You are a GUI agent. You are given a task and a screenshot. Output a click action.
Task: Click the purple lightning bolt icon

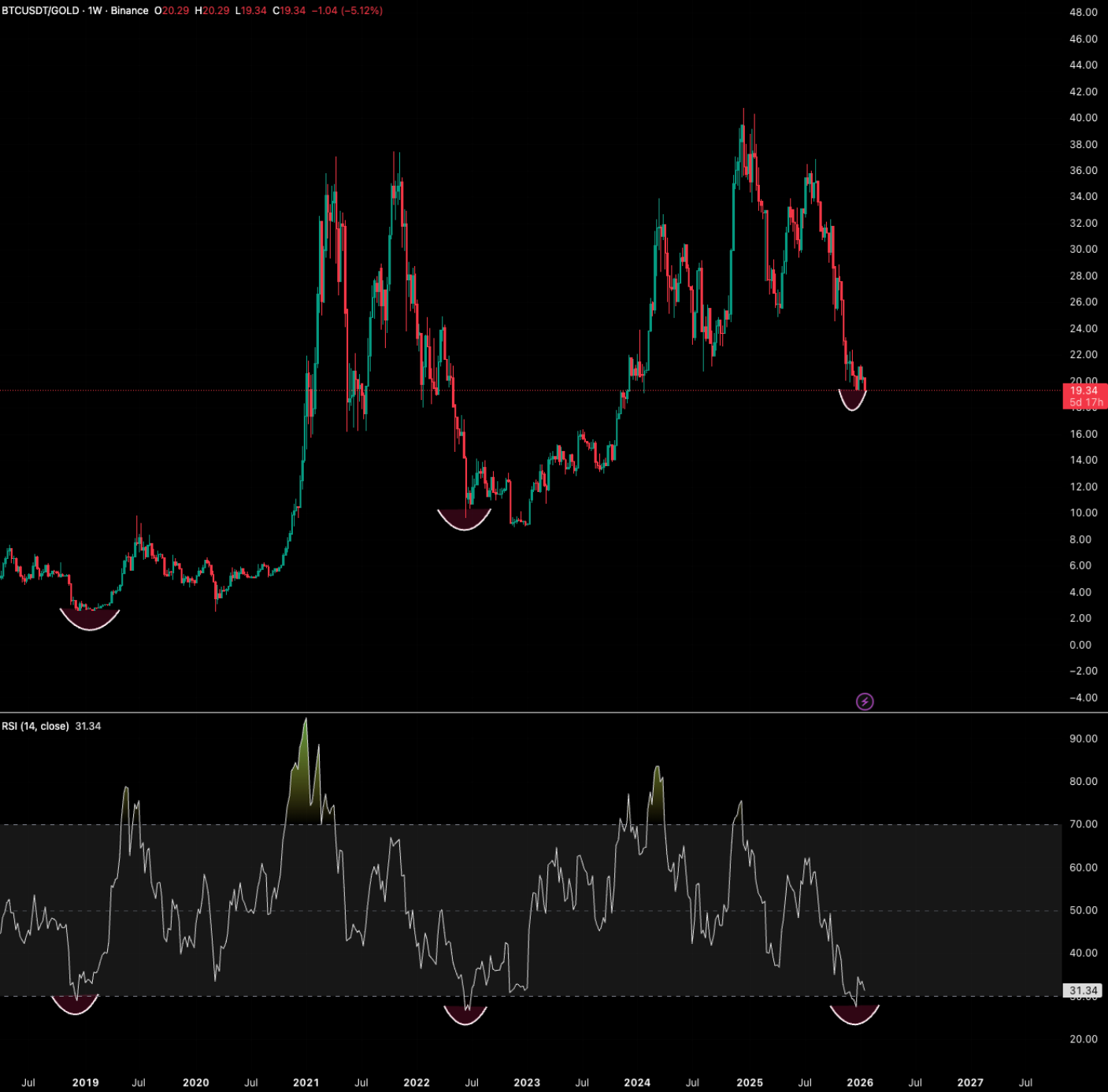click(865, 701)
